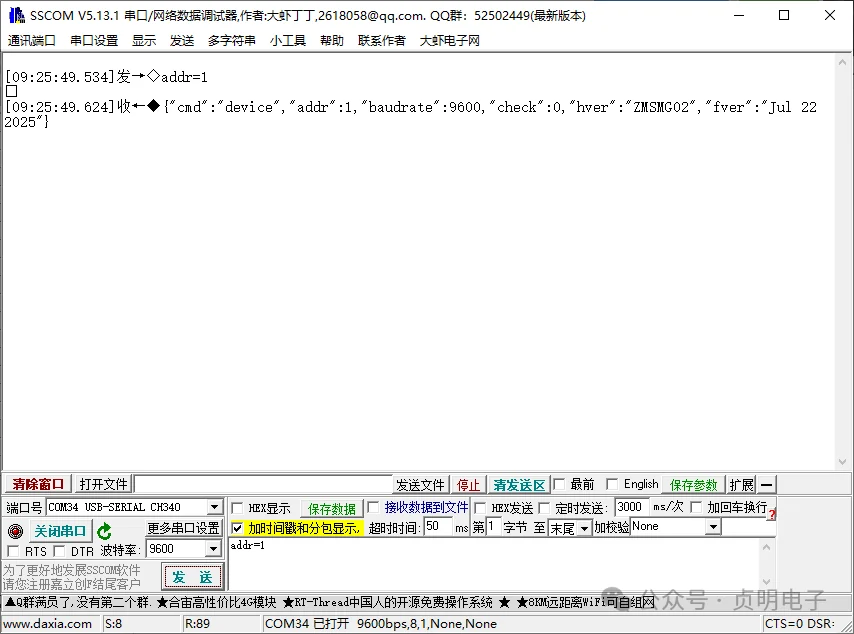This screenshot has height=634, width=854.
Task: Open the 端口号 COM34 port dropdown
Action: [215, 507]
